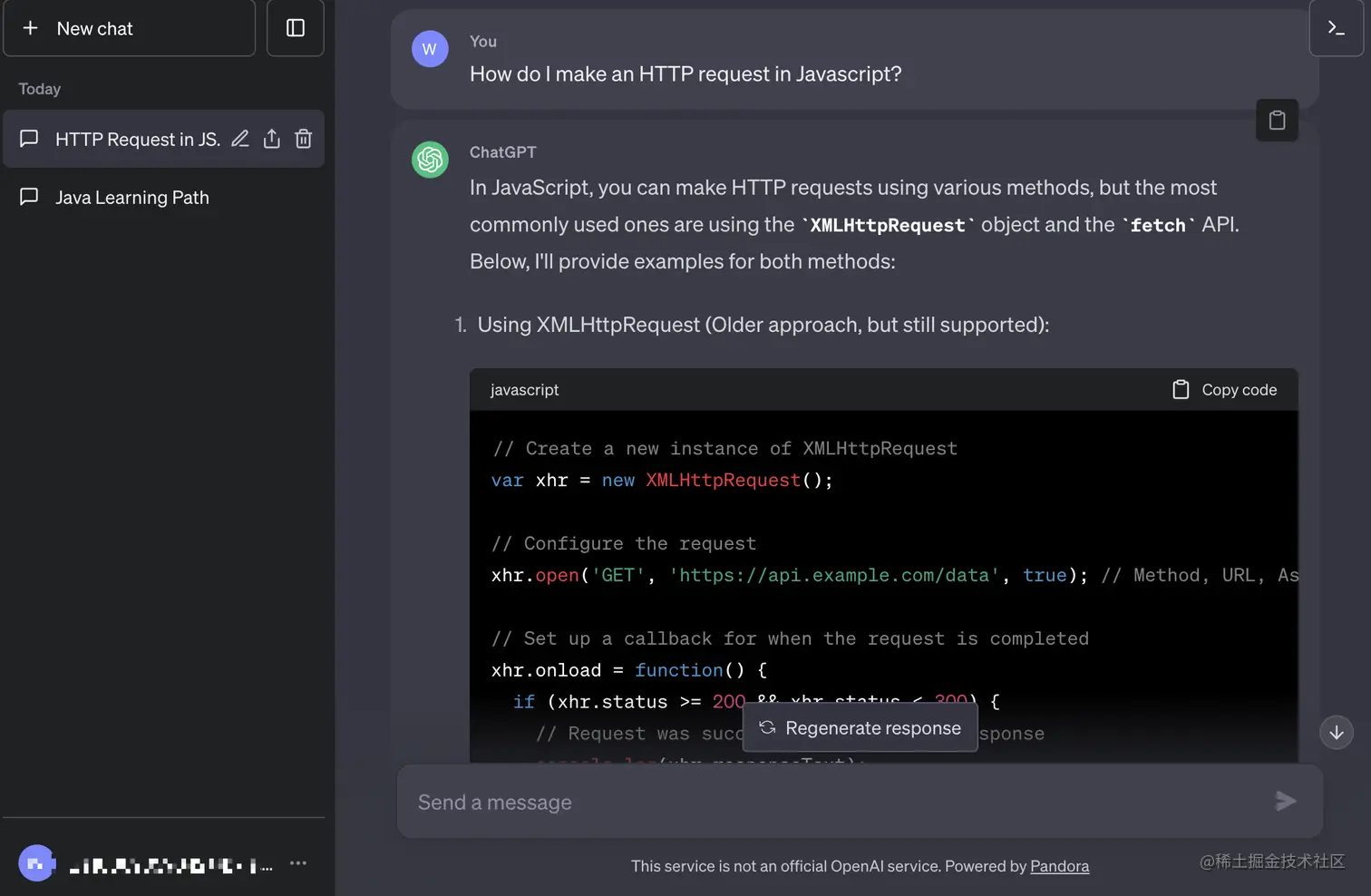Open the Pandora link
This screenshot has width=1371, height=896.
click(1059, 866)
